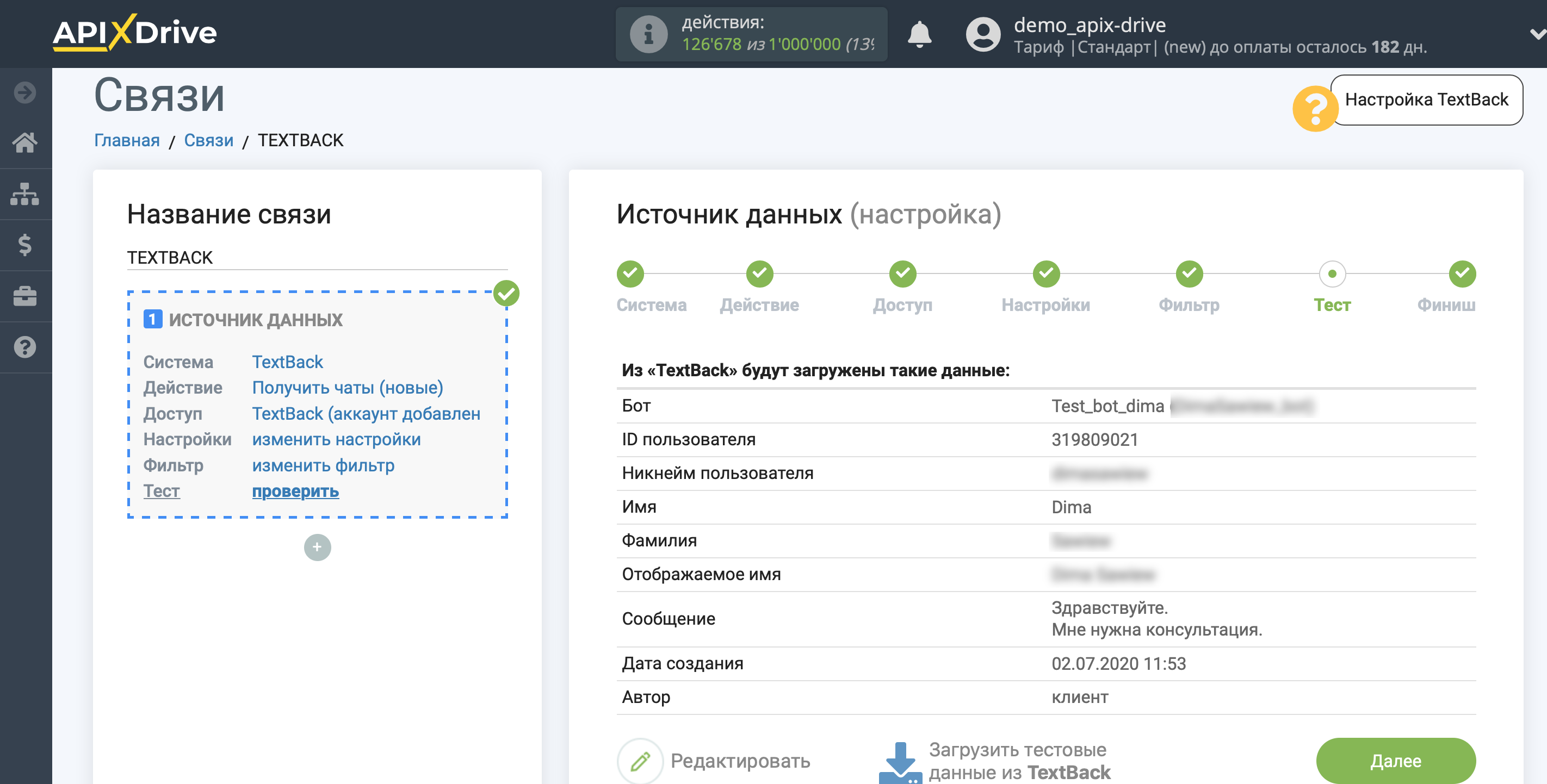Screen dimensions: 1547x784
Task: Click actions counter 126'678
Action: (711, 45)
